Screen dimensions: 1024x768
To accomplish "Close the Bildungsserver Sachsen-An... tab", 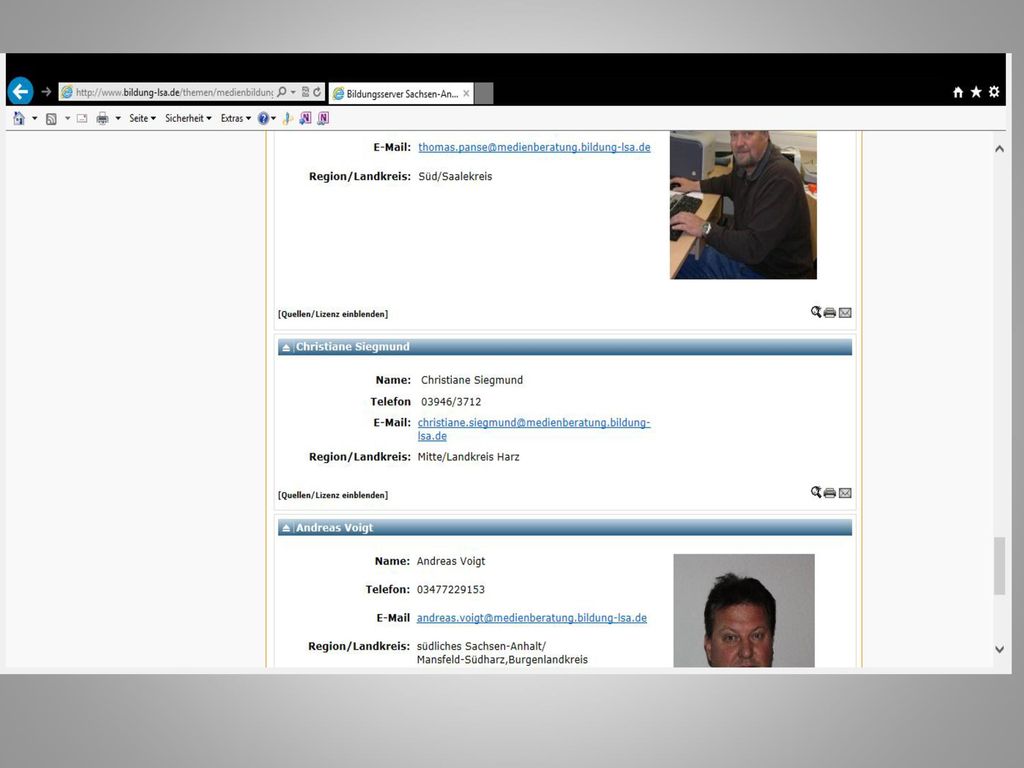I will (466, 93).
